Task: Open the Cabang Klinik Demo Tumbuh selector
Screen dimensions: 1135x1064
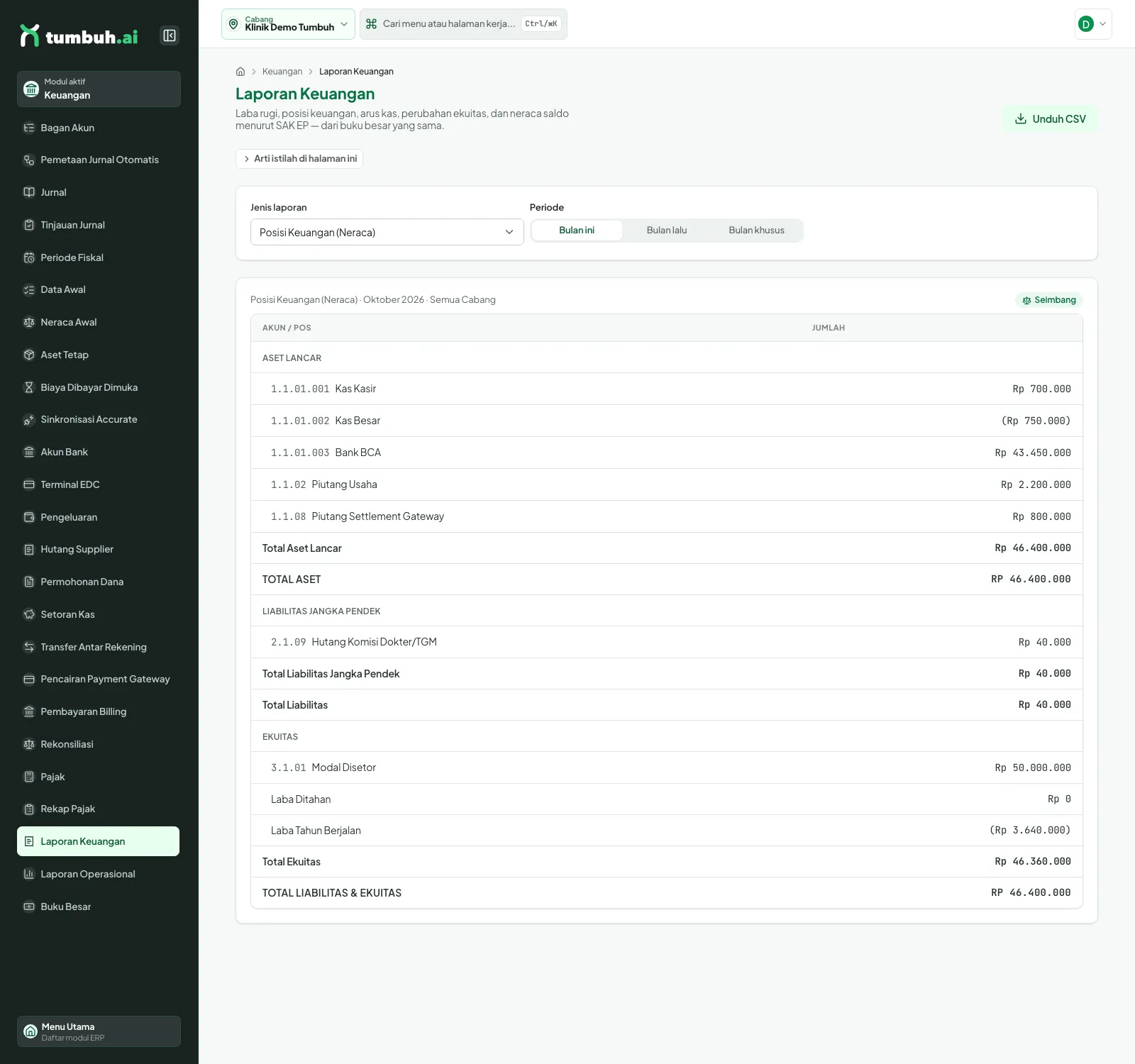Action: pyautogui.click(x=288, y=24)
